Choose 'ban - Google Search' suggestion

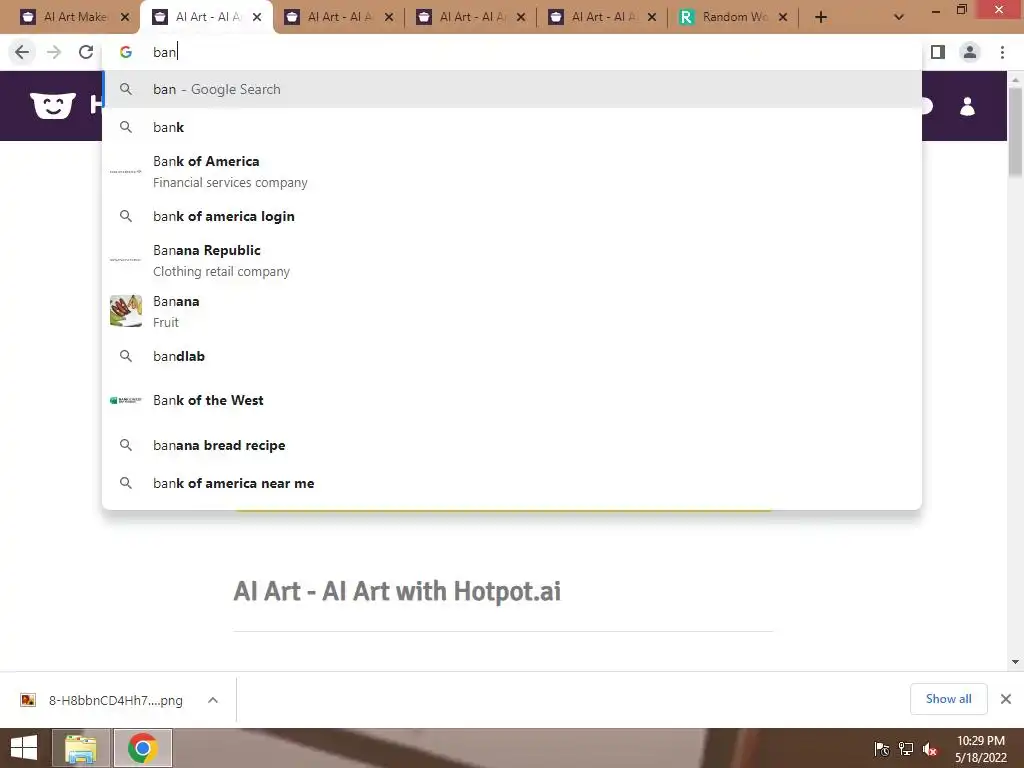pyautogui.click(x=512, y=89)
